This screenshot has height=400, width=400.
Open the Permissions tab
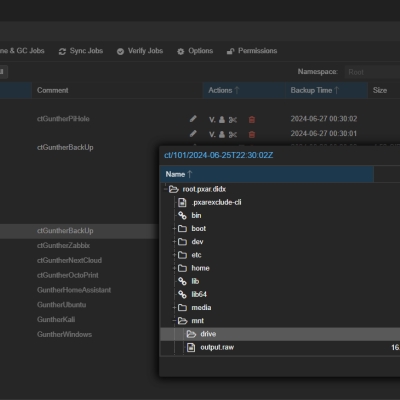[x=252, y=51]
